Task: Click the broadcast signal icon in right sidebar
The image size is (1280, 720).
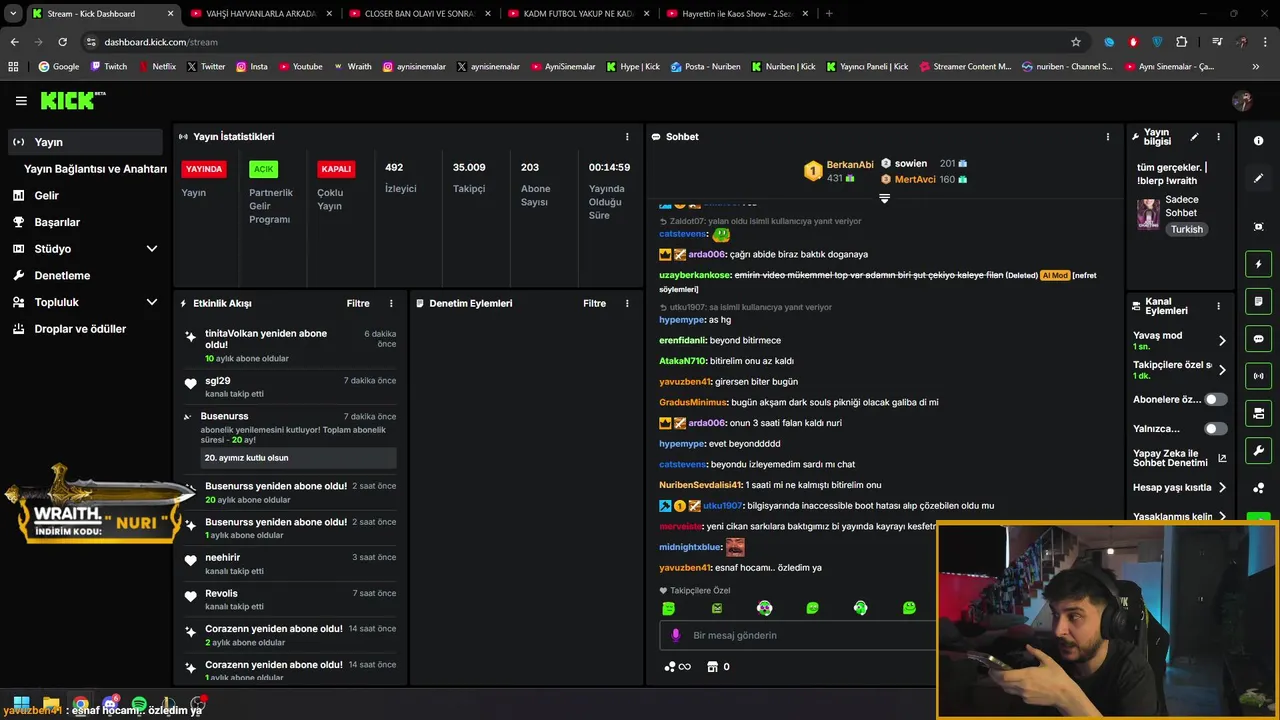Action: coord(1258,376)
